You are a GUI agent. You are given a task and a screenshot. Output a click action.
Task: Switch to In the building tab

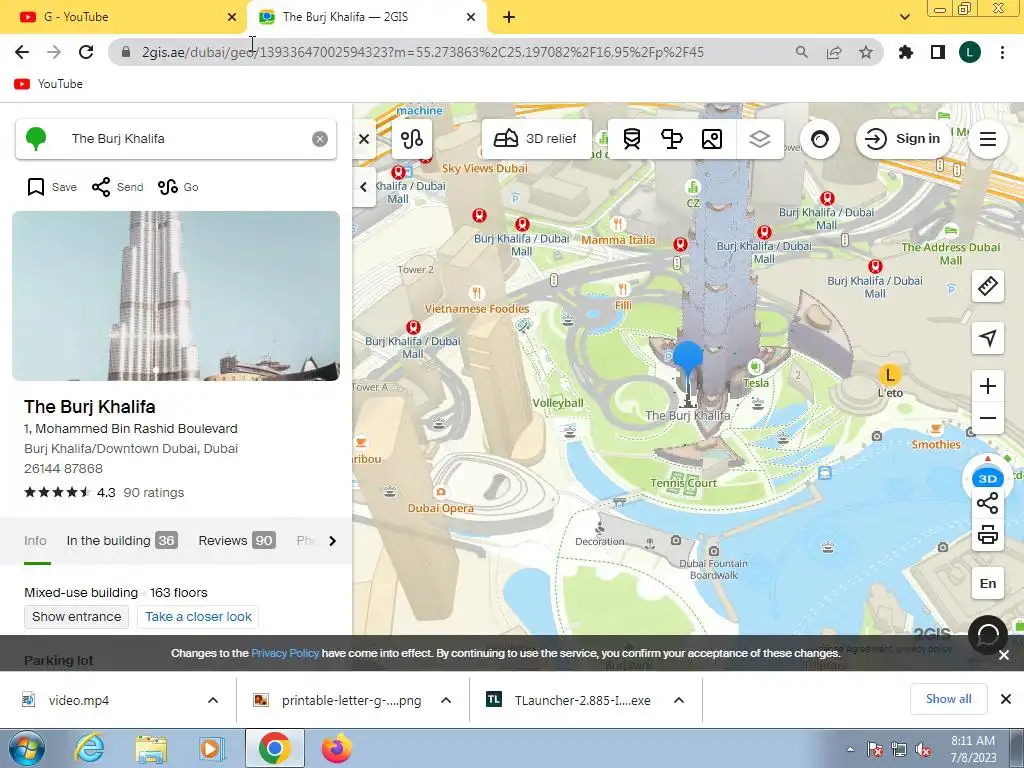pos(122,541)
